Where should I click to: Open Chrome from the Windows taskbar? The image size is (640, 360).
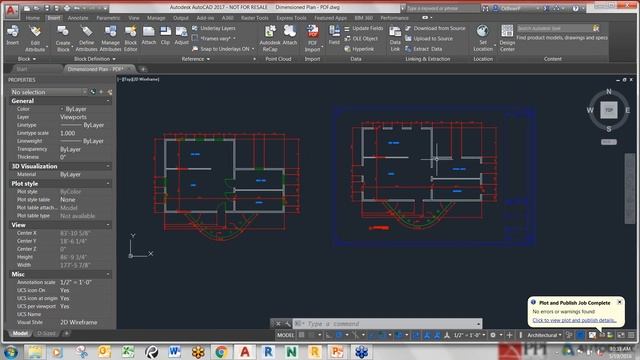(x=221, y=351)
